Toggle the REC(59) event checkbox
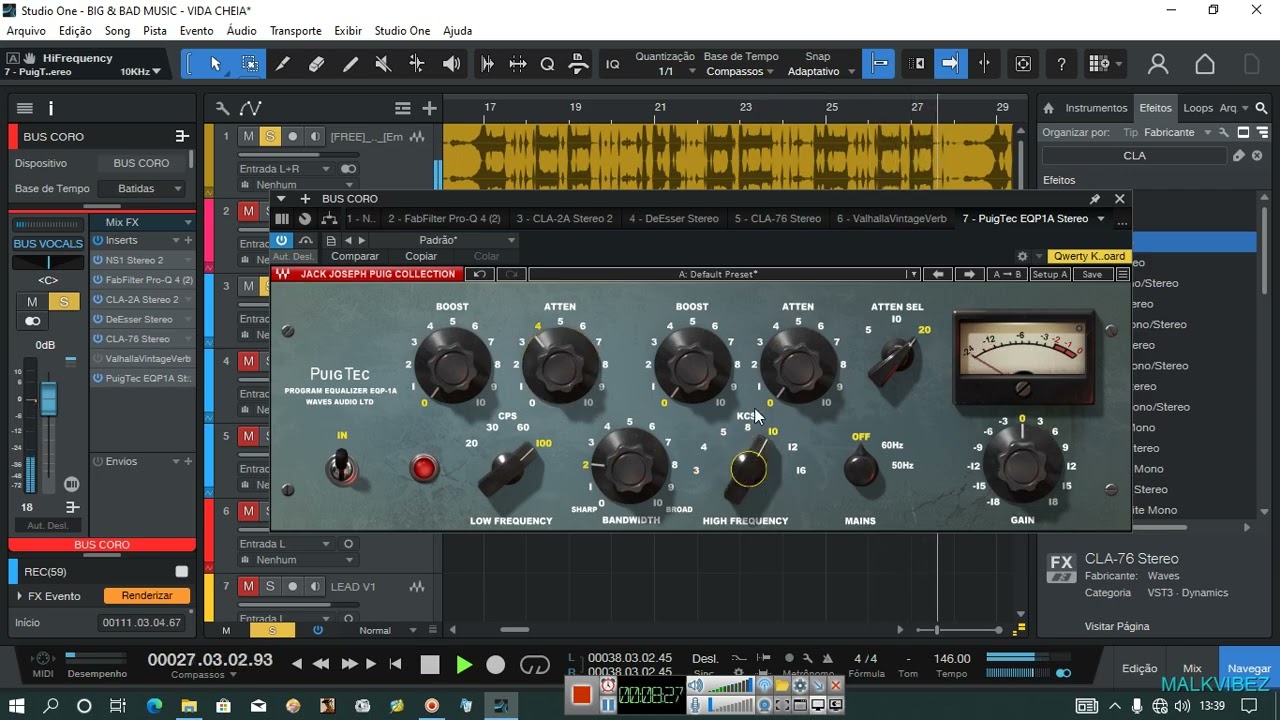 pos(182,572)
